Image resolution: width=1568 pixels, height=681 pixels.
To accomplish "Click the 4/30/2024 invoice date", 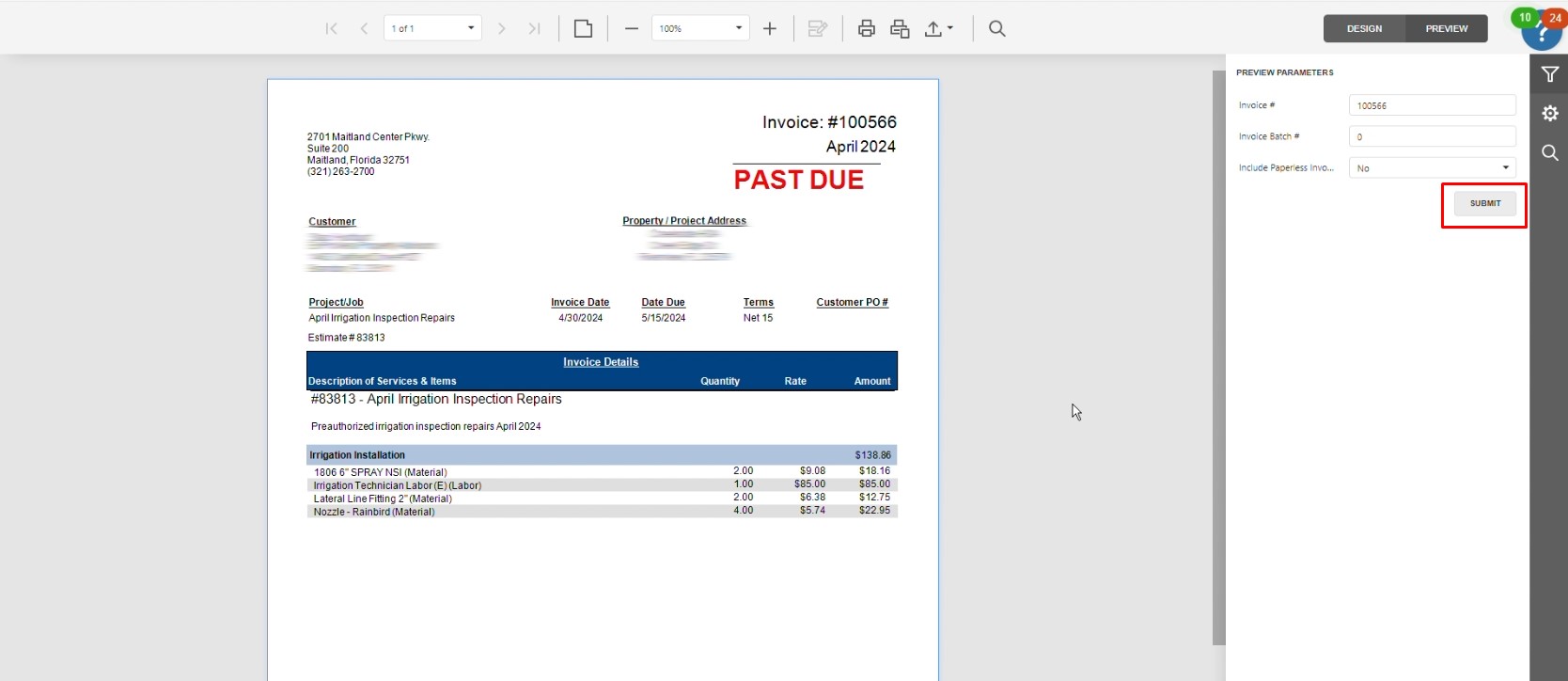I will (x=581, y=318).
